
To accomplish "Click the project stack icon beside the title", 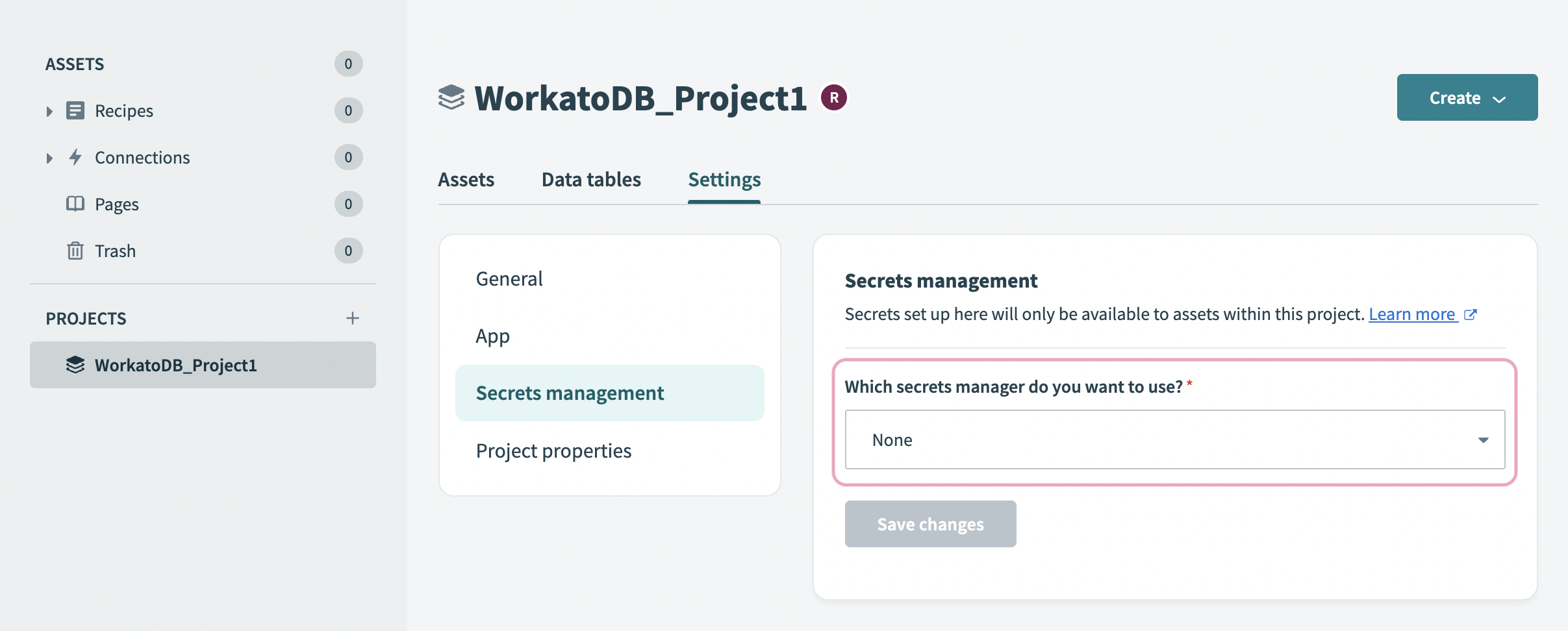I will pos(452,97).
